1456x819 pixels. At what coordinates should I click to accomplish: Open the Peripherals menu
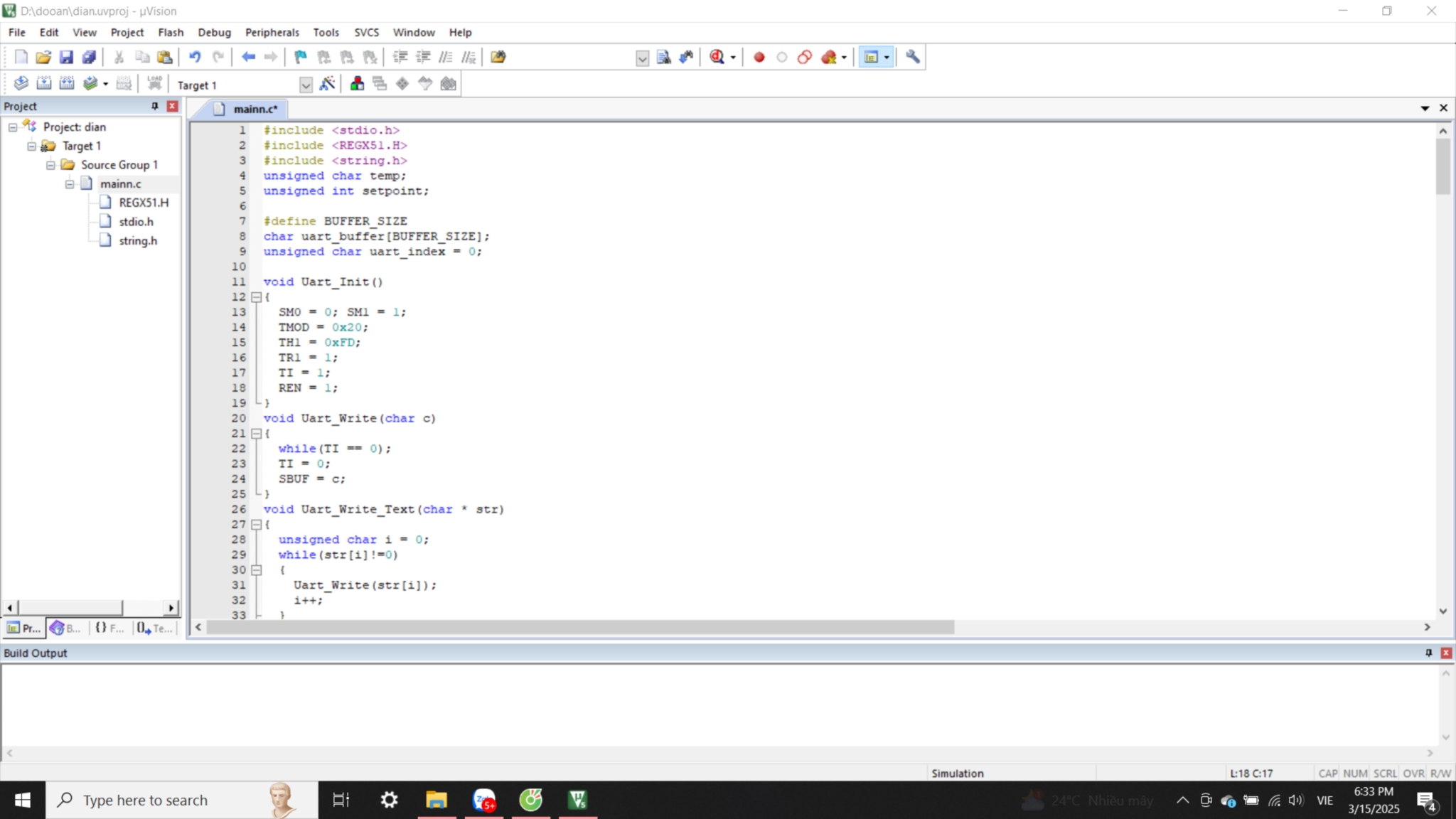pyautogui.click(x=272, y=33)
